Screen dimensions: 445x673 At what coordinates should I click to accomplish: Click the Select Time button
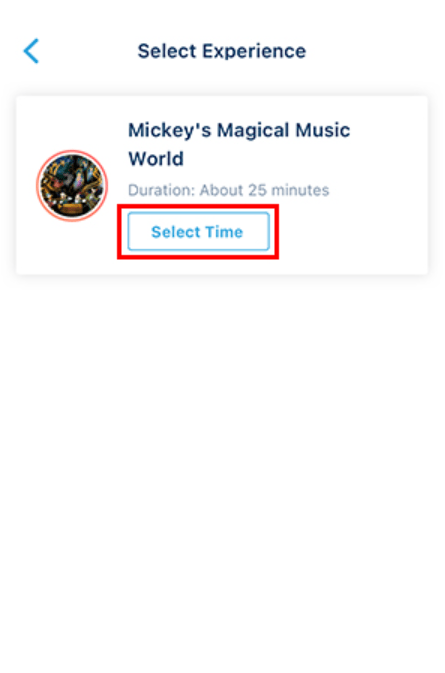198,231
